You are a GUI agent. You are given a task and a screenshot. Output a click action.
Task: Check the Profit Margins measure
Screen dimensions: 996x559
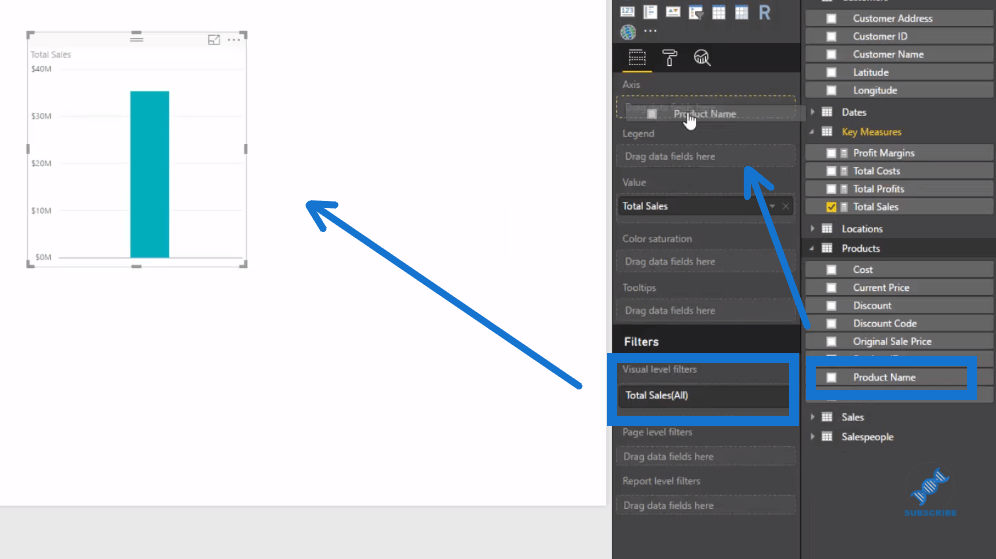[x=831, y=153]
